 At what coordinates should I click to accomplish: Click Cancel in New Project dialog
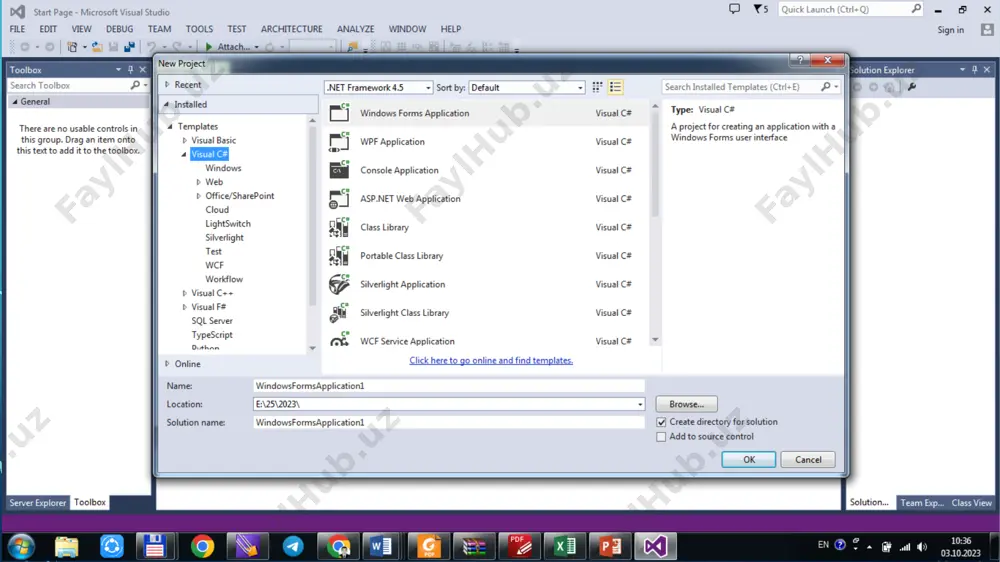(808, 459)
